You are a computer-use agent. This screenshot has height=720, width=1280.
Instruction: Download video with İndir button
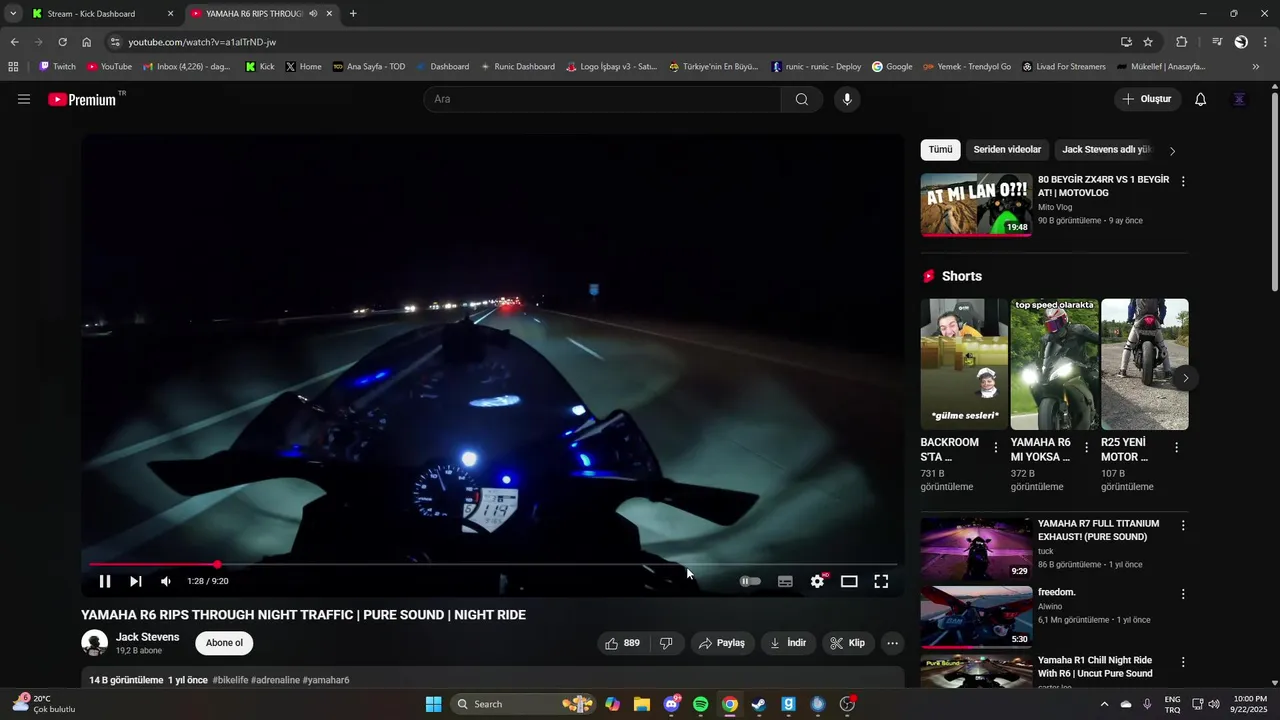coord(788,643)
